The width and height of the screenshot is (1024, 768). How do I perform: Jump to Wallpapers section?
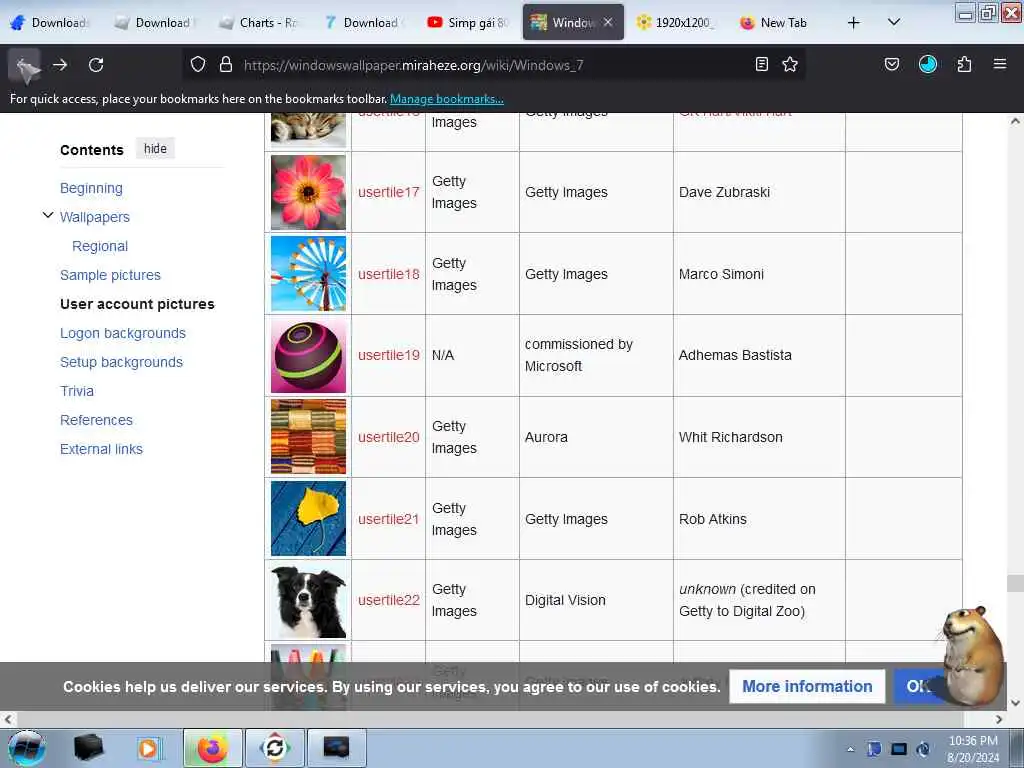pos(95,217)
